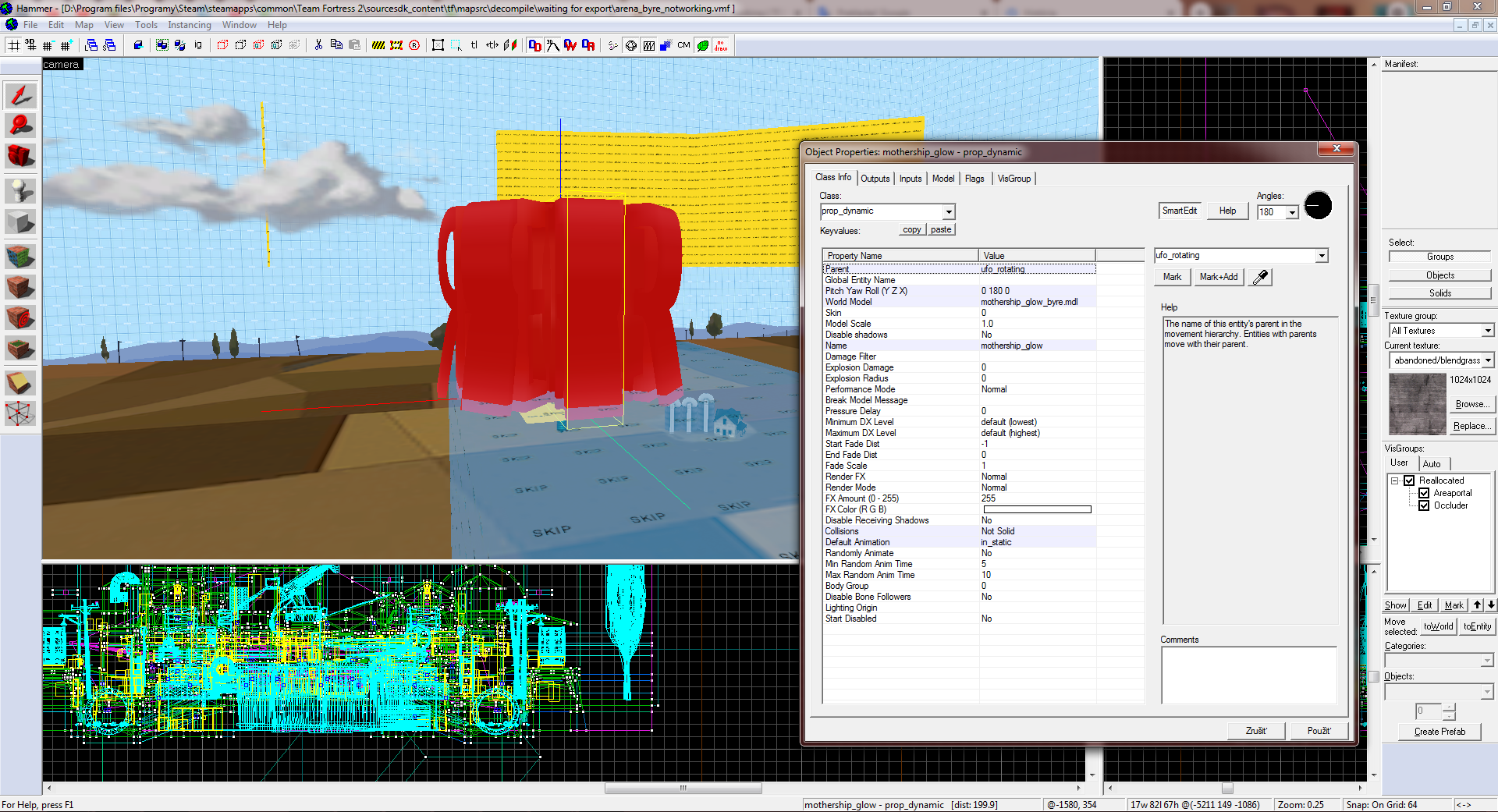Collapse the Reallocated visgroup tree
The height and width of the screenshot is (812, 1498).
coord(1394,480)
